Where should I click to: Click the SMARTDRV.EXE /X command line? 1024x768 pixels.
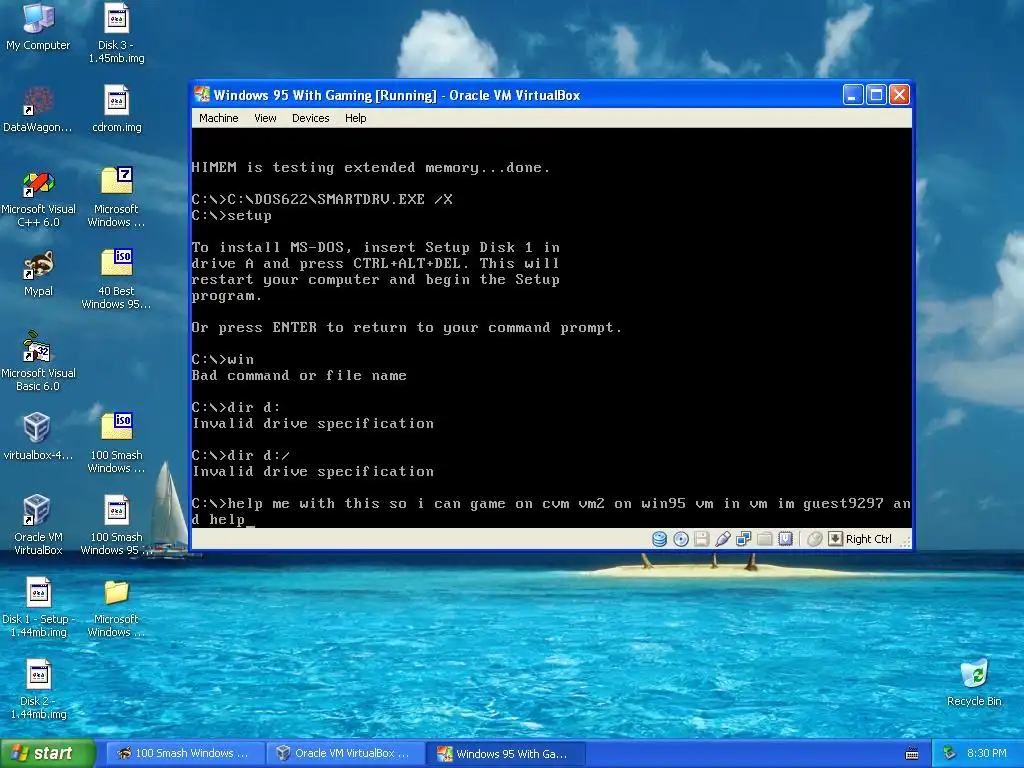(322, 200)
